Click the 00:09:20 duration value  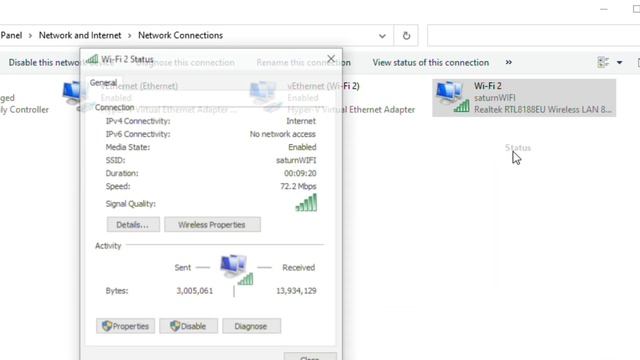(300, 173)
